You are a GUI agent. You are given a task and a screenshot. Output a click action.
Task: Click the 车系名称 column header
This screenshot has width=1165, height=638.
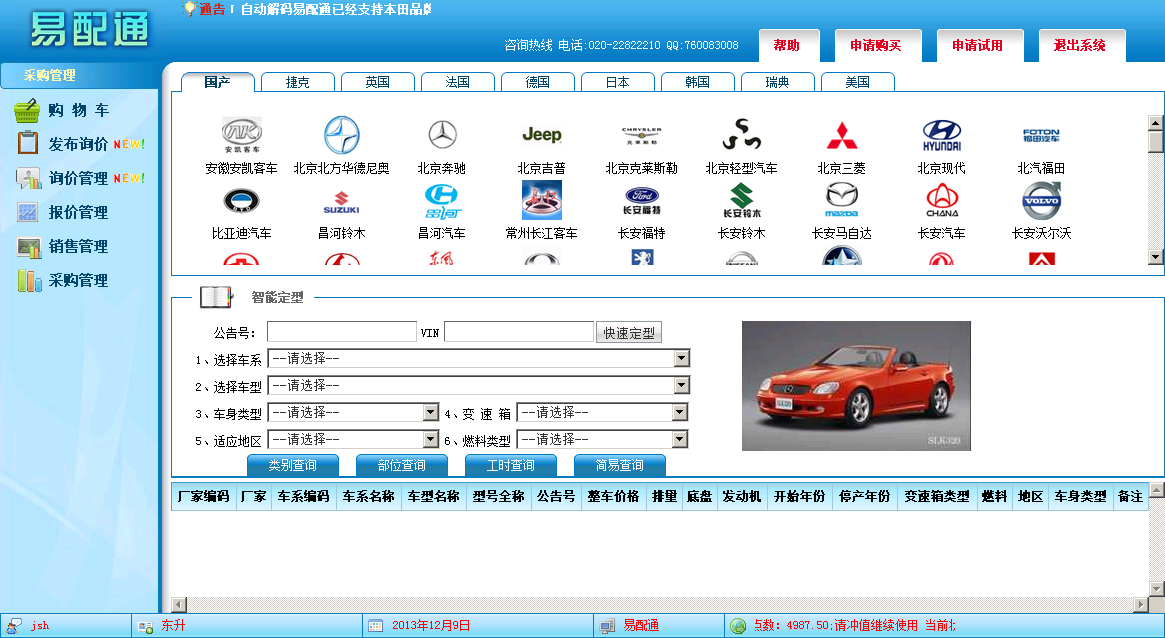coord(368,496)
